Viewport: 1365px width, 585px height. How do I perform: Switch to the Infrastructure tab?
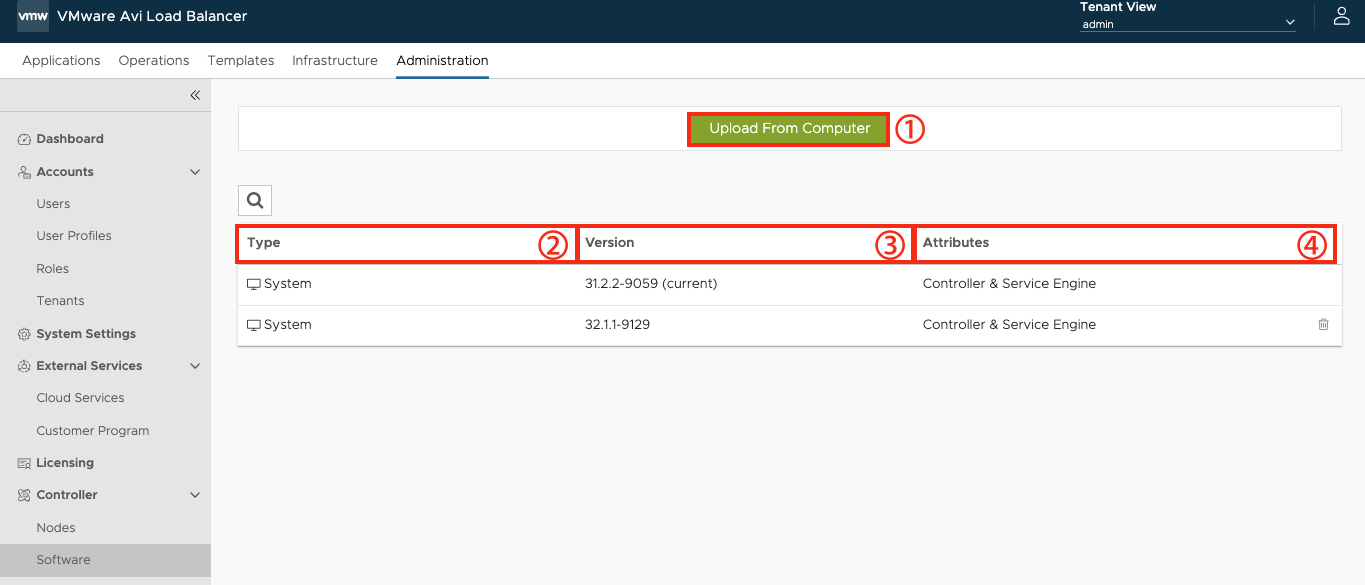point(335,60)
